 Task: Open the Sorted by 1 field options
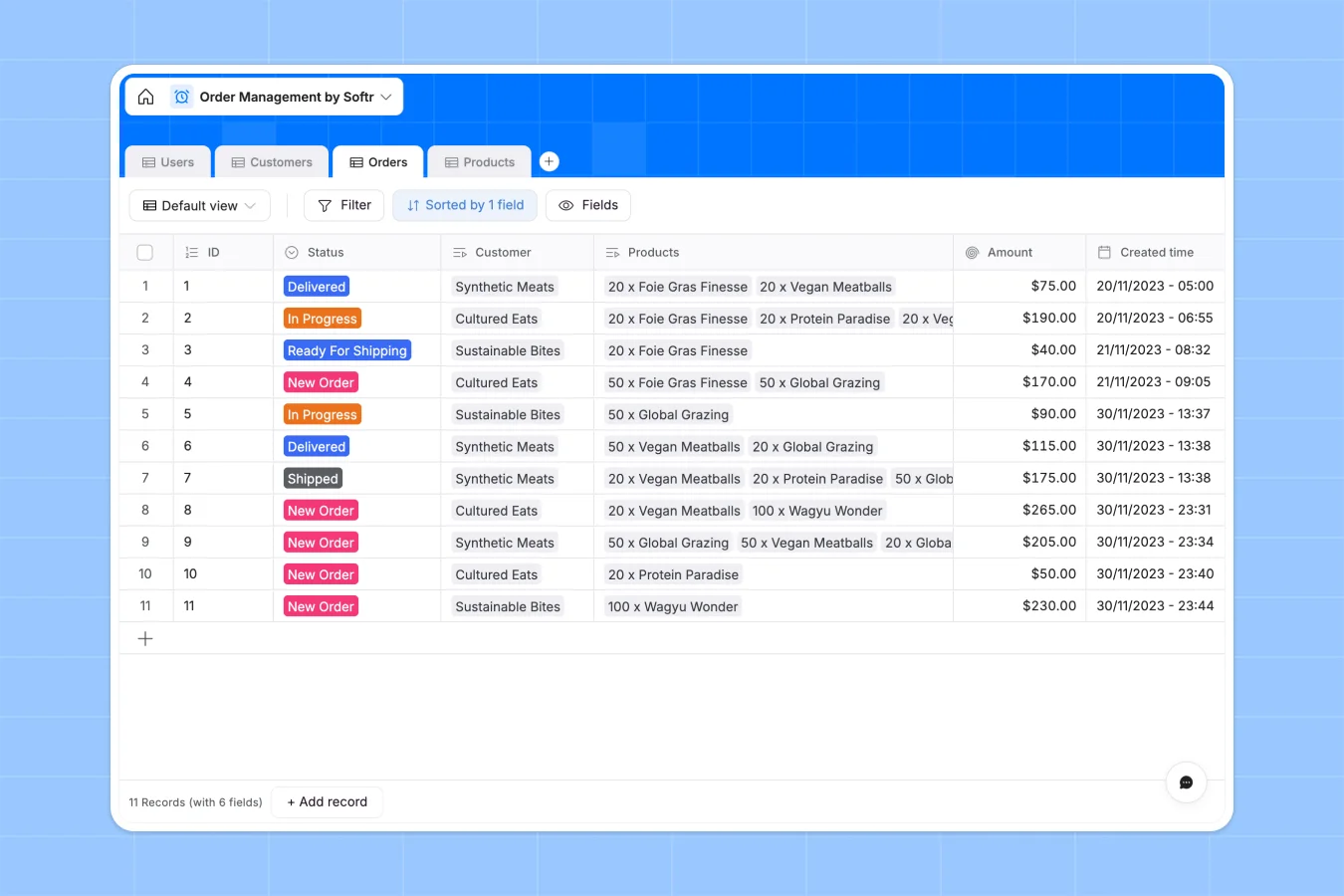pyautogui.click(x=464, y=205)
